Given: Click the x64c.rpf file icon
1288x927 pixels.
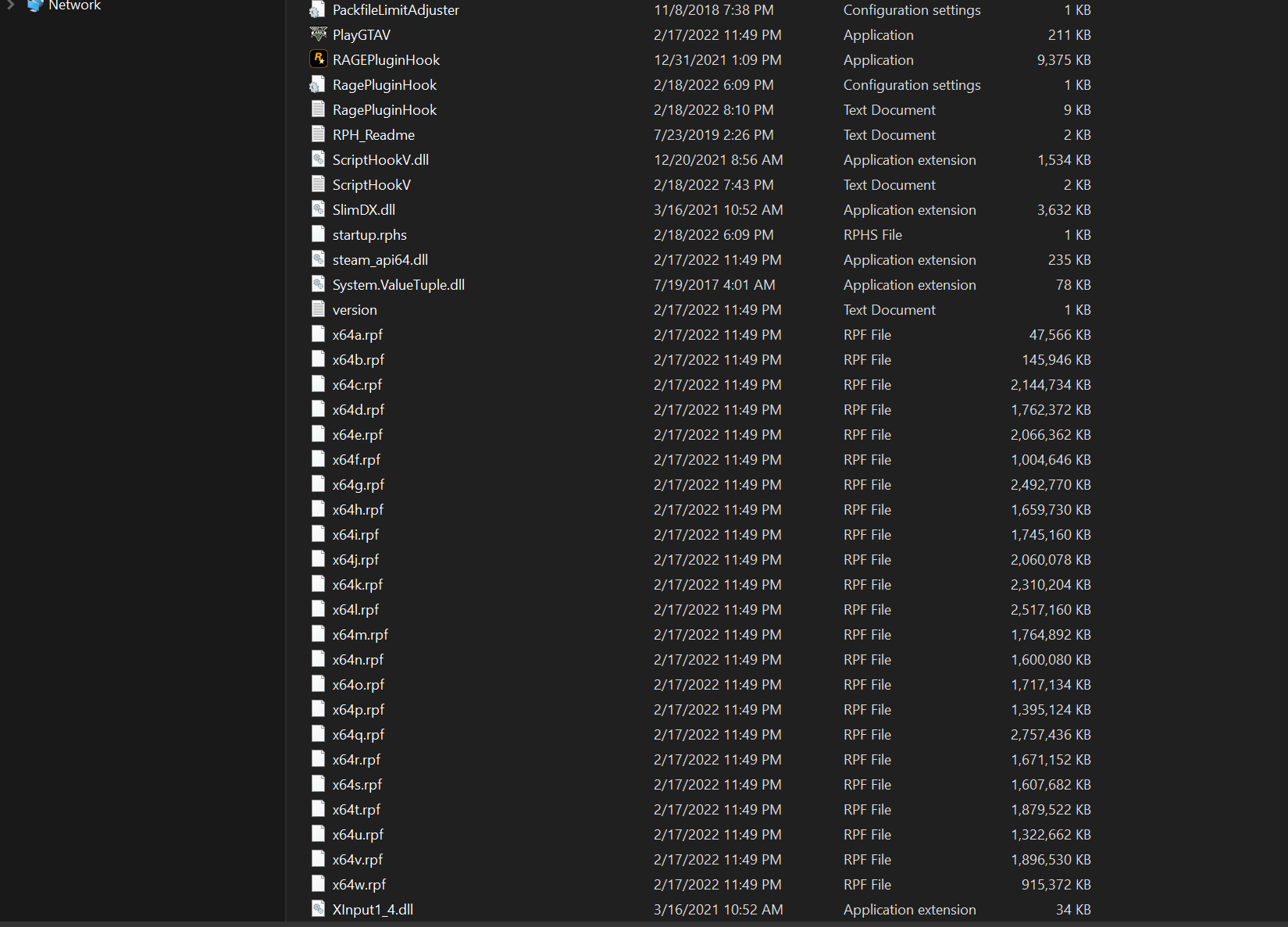Looking at the screenshot, I should coord(318,384).
